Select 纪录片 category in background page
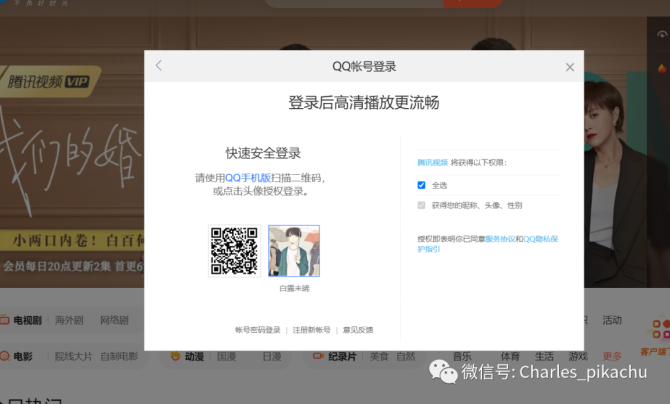Viewport: 670px width, 404px height. [342, 357]
